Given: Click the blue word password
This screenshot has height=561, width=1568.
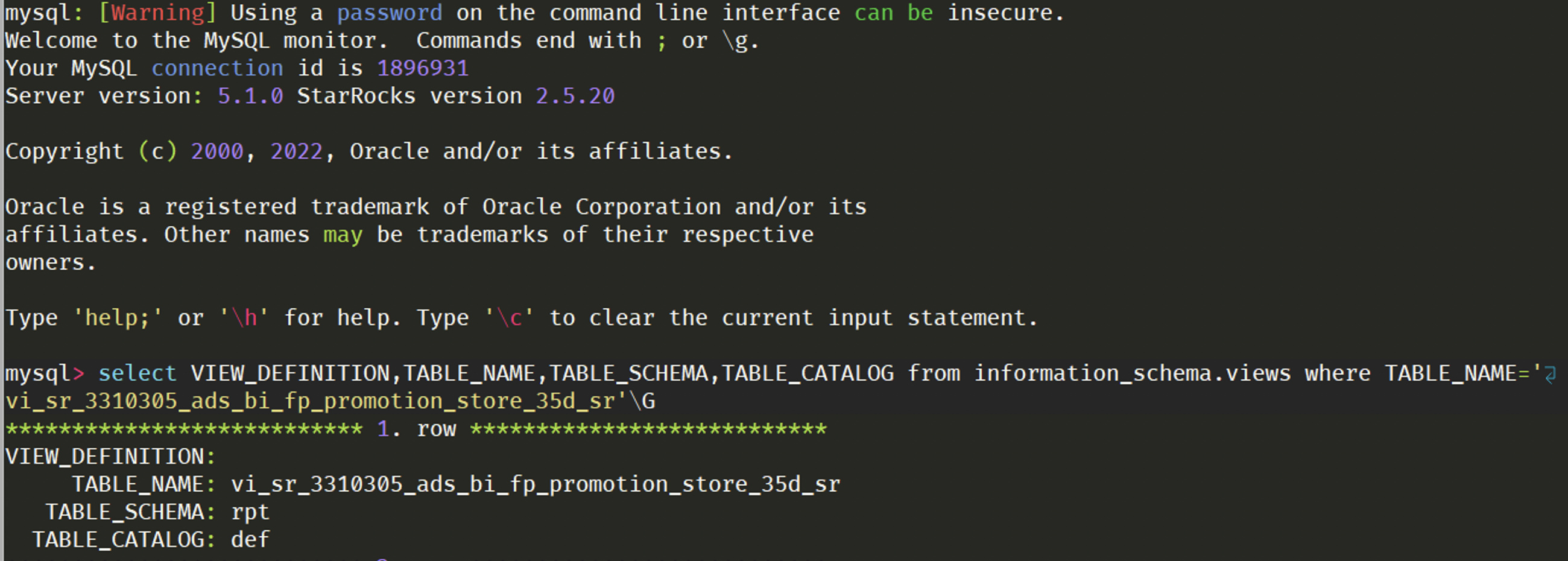Looking at the screenshot, I should (390, 13).
